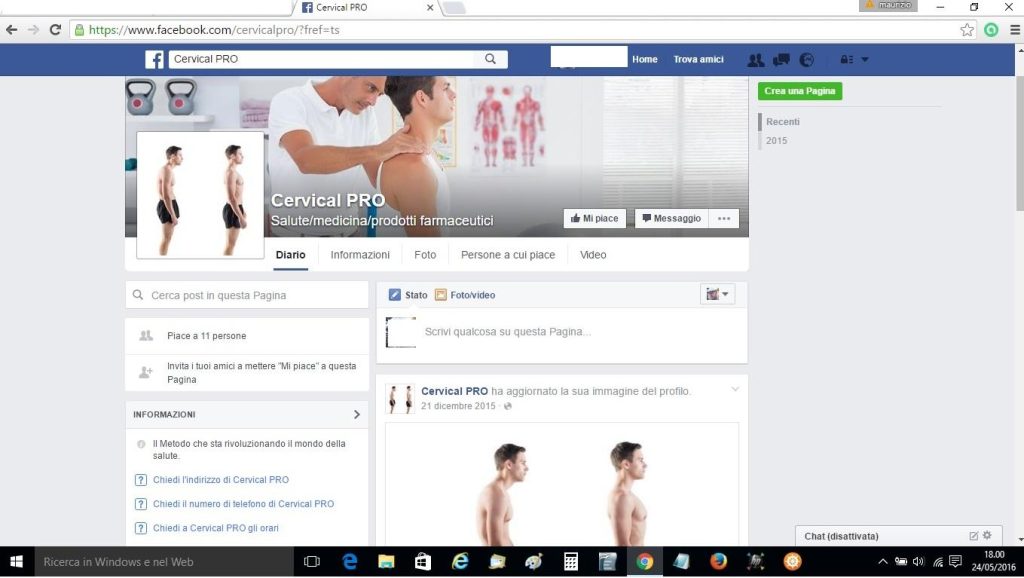Open the account menu dropdown arrow

[865, 59]
